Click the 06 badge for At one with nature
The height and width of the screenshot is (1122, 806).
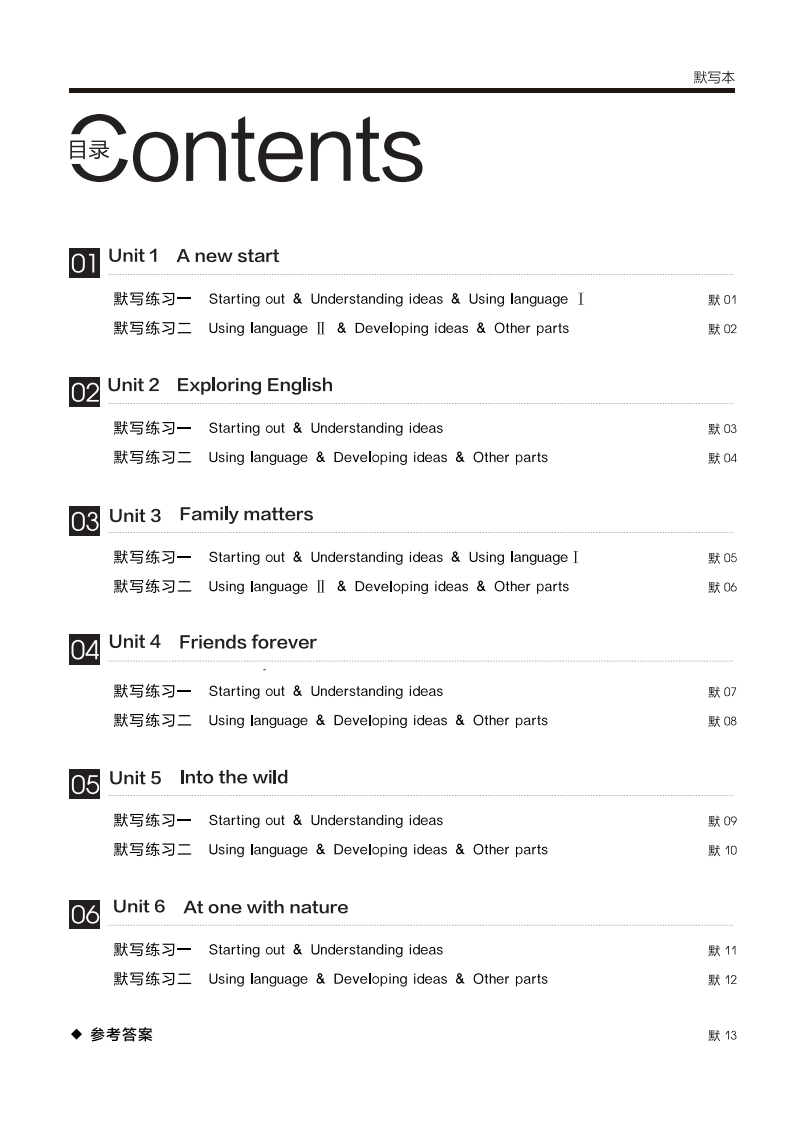click(x=84, y=914)
